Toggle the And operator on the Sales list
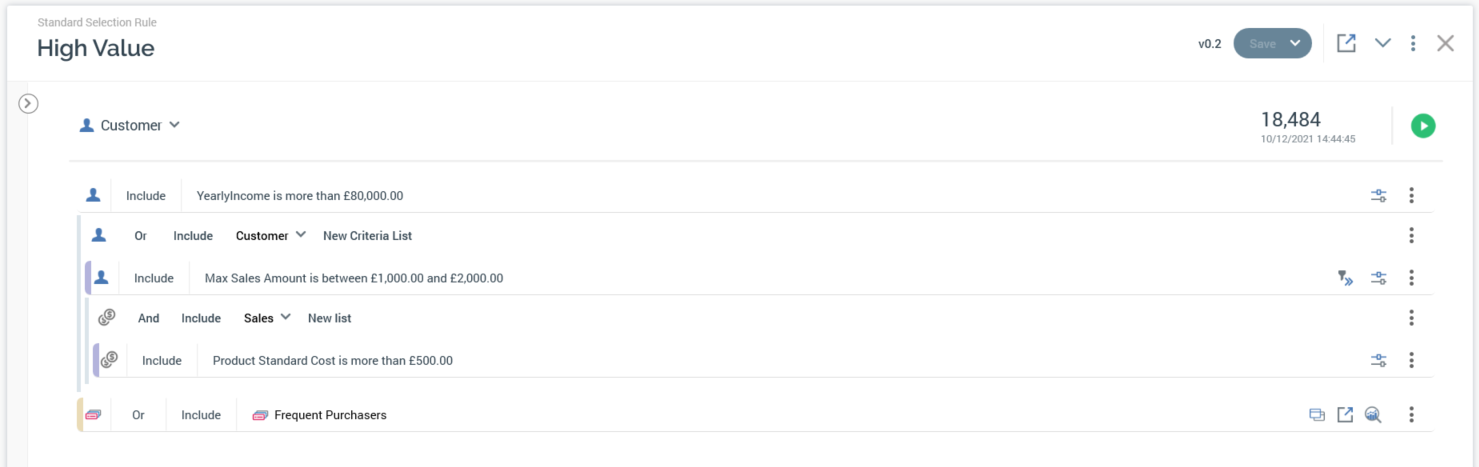Viewport: 1479px width, 467px height. 149,318
